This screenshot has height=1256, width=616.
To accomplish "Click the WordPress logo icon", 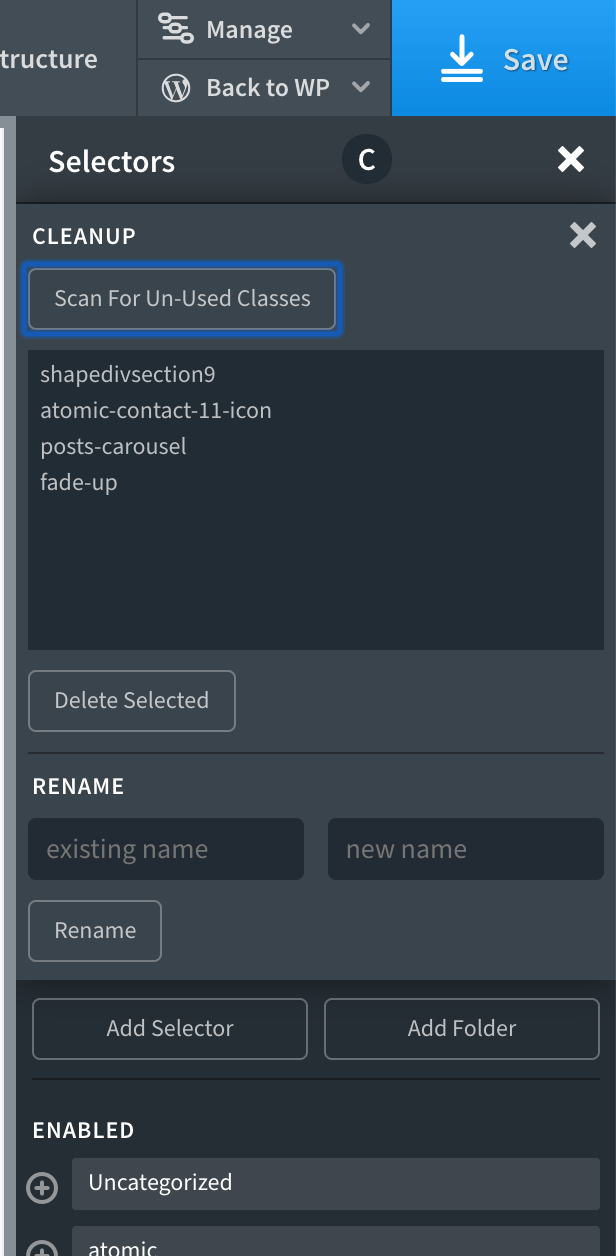I will (x=175, y=88).
